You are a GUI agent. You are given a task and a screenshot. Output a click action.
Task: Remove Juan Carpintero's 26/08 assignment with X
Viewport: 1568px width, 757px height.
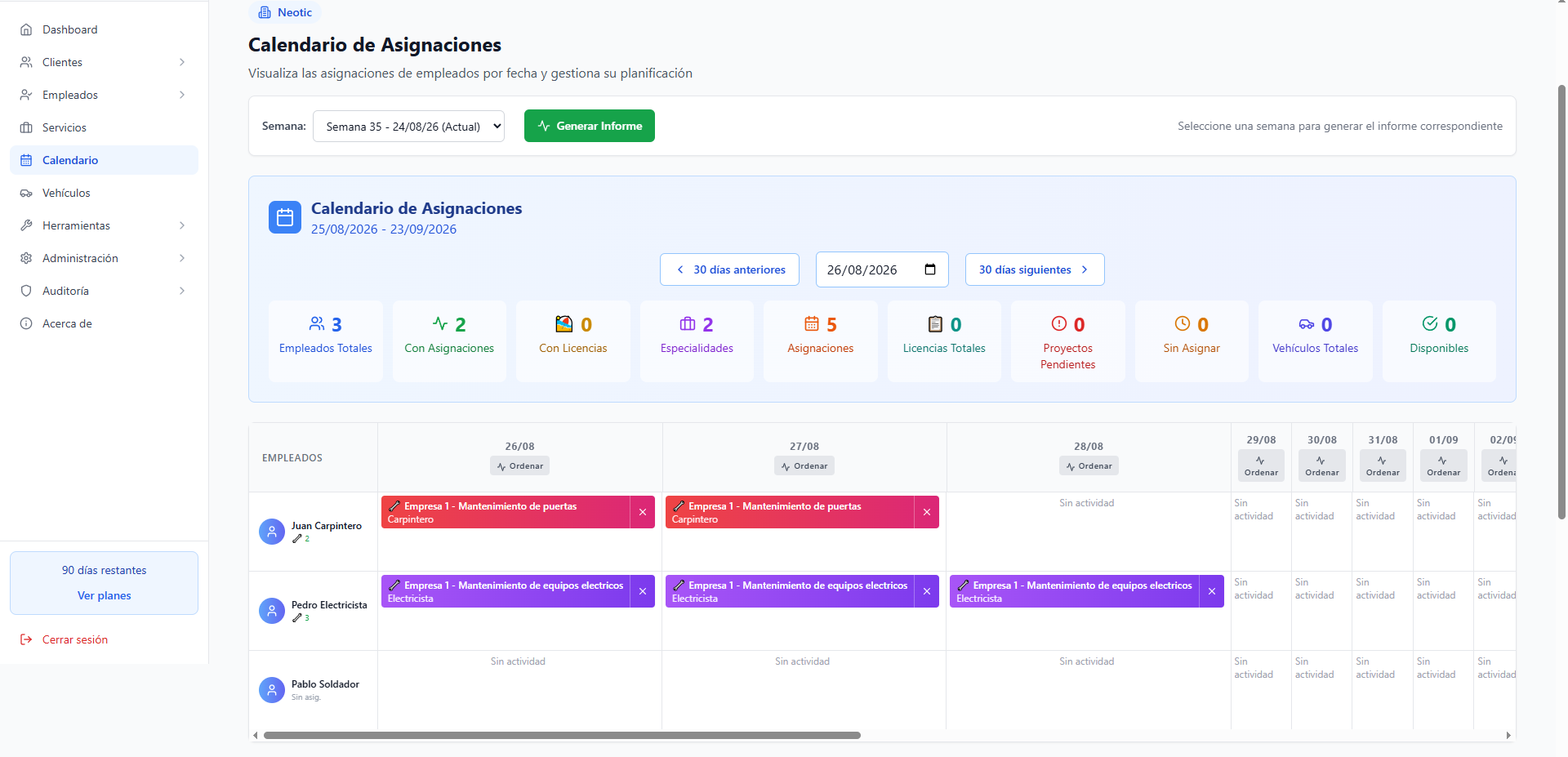pos(643,512)
